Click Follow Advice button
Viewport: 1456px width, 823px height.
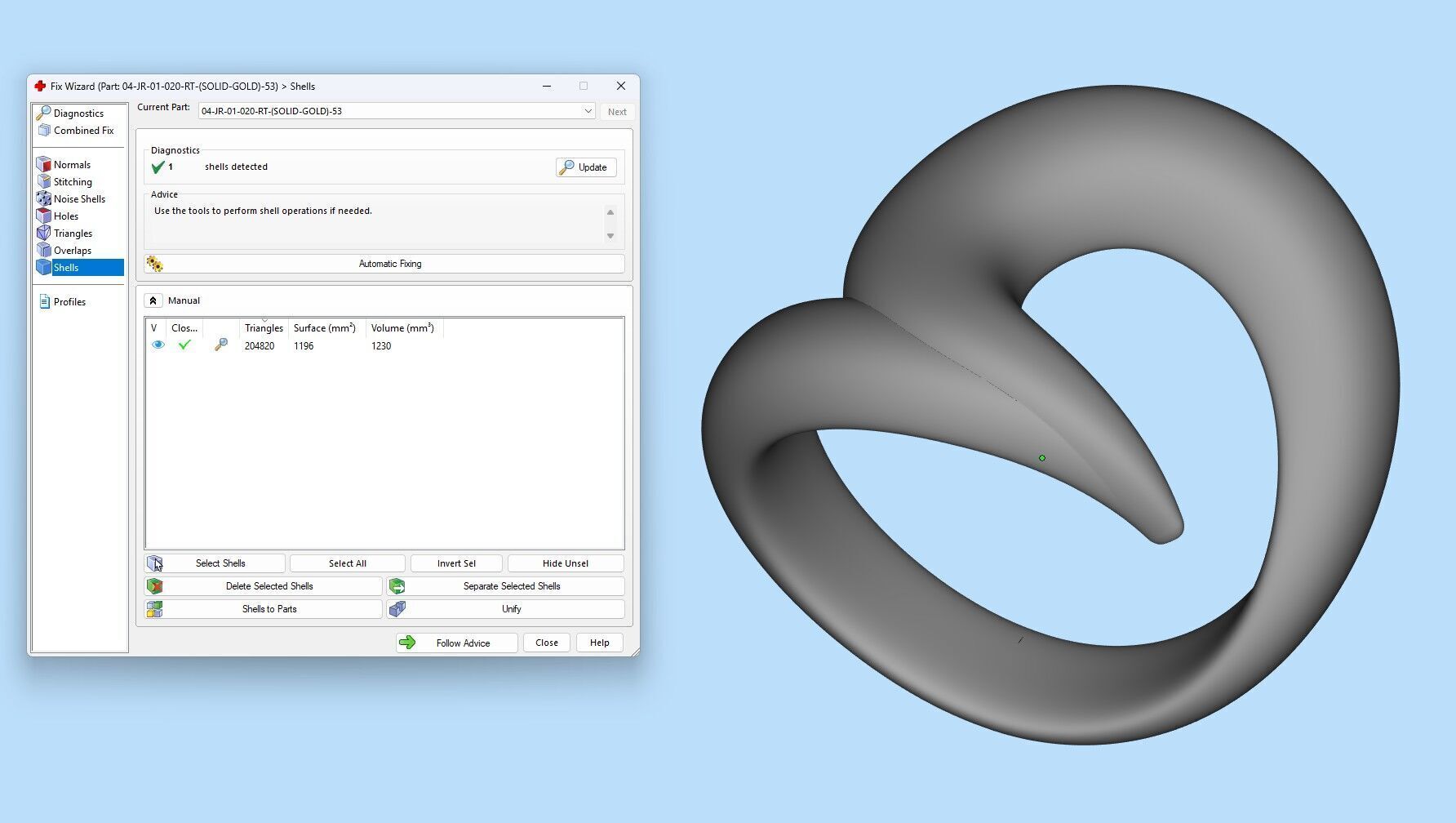(x=457, y=643)
